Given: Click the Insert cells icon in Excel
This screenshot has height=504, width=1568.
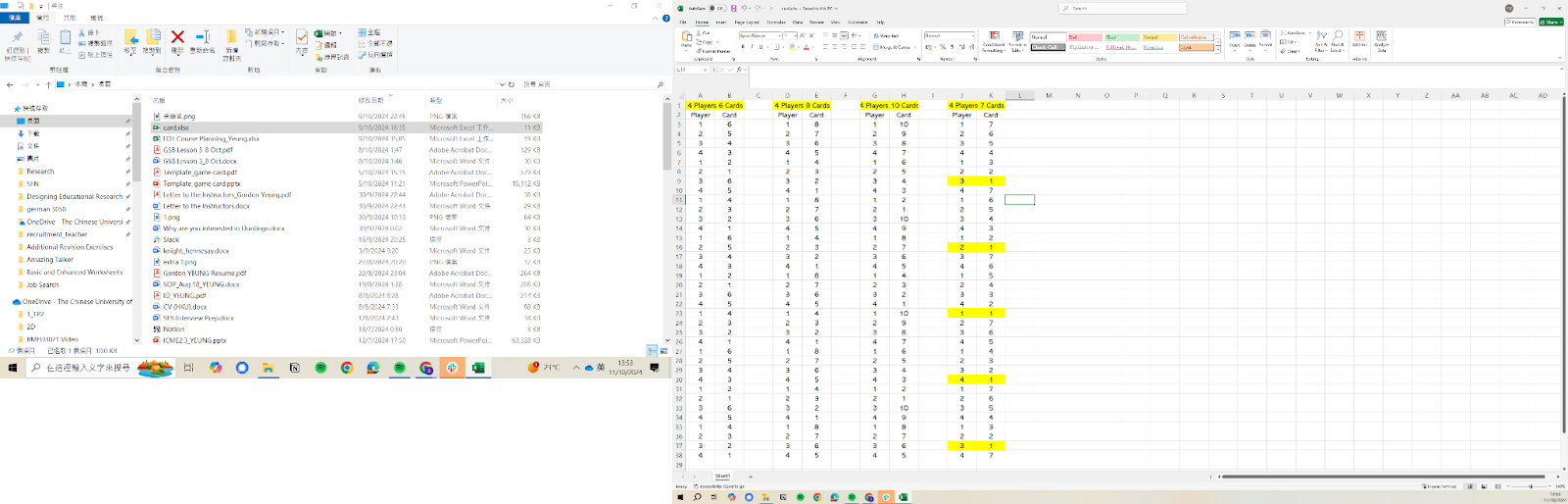Looking at the screenshot, I should (x=1235, y=35).
